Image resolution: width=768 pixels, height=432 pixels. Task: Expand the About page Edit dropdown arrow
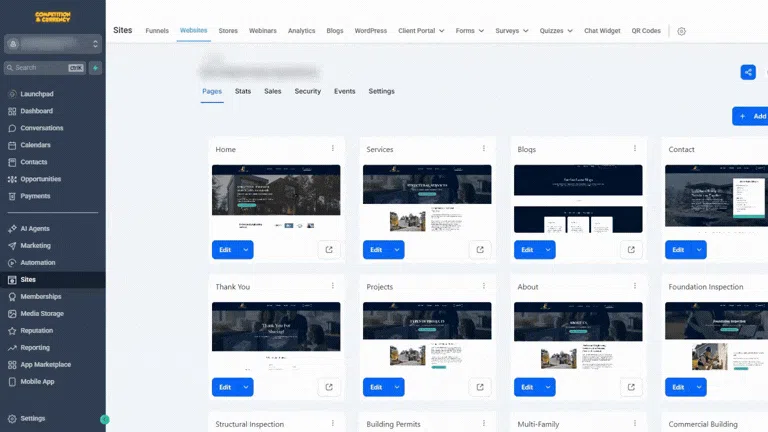click(548, 387)
